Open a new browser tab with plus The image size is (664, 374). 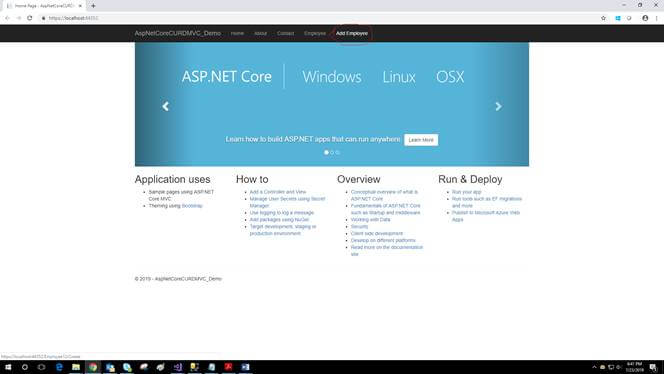click(93, 6)
